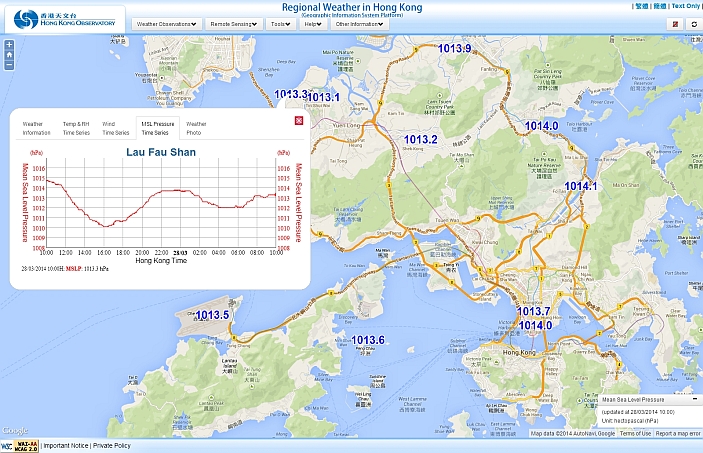Open the Text Only version link
Screen dimensions: 703x453
(686, 6)
